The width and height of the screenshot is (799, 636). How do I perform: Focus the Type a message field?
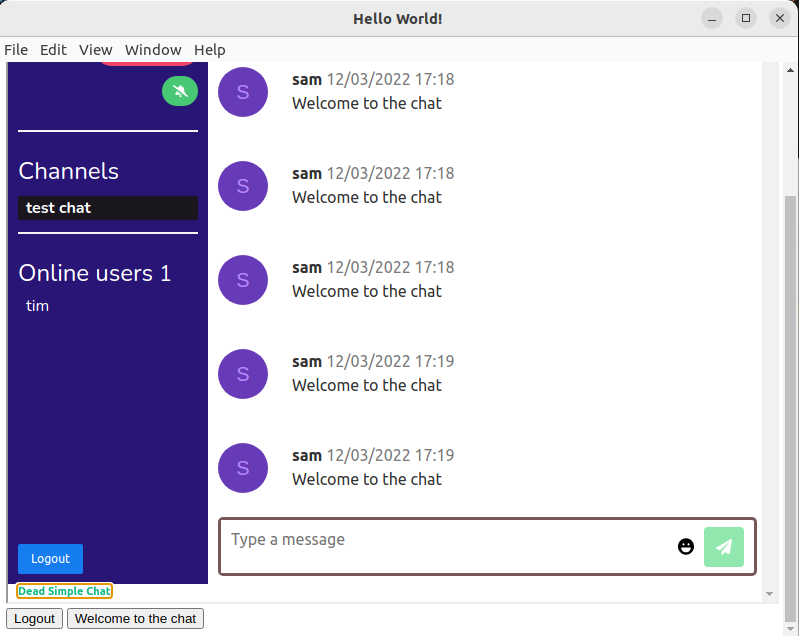(x=445, y=546)
